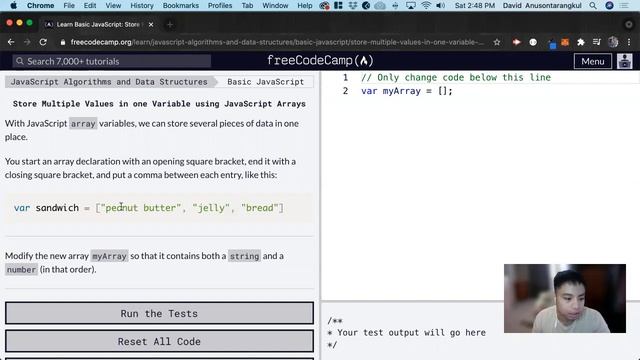Open the Profiles menu
This screenshot has height=360, width=640.
(x=220, y=5)
